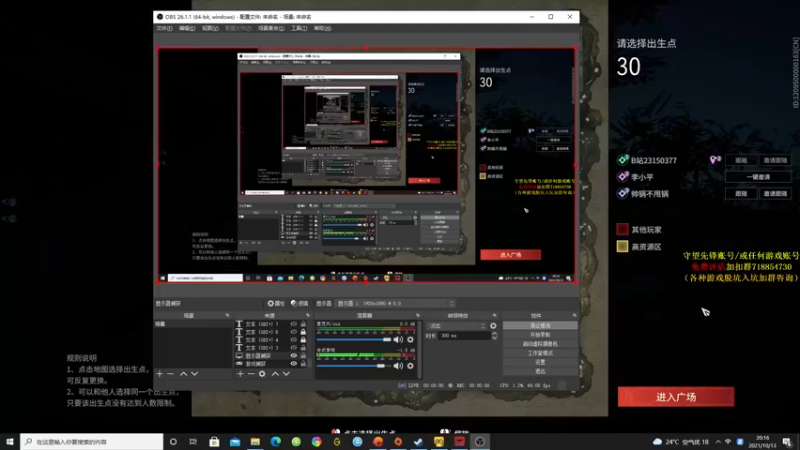Open 滤镜 filters for selected source
The height and width of the screenshot is (450, 800).
pyautogui.click(x=299, y=303)
